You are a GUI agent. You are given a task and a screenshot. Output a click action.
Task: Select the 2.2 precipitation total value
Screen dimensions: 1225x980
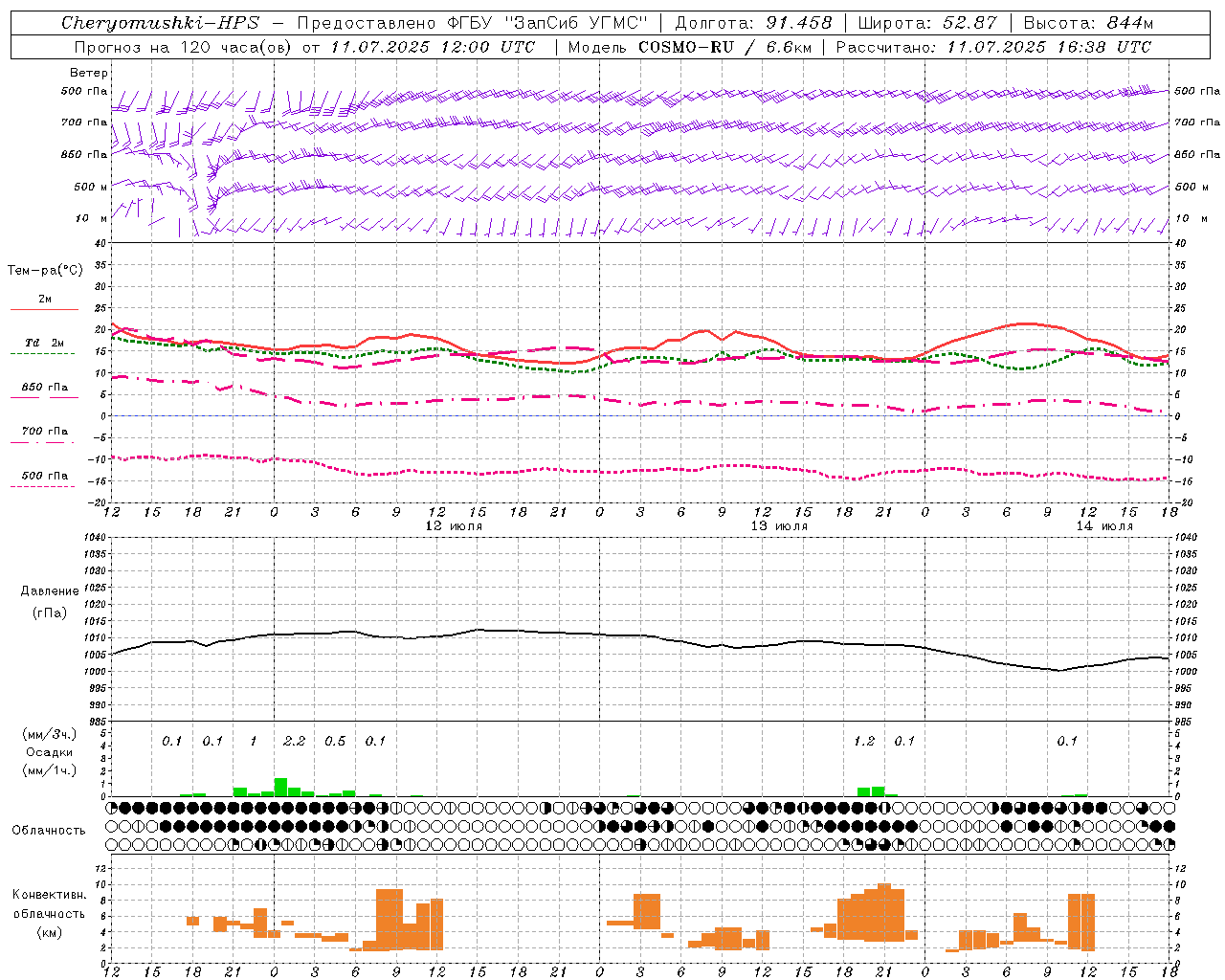coord(294,741)
